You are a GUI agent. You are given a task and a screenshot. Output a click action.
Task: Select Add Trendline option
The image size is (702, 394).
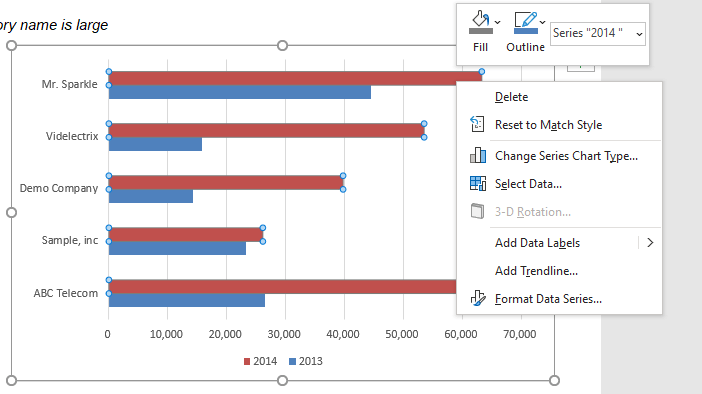[x=559, y=271]
